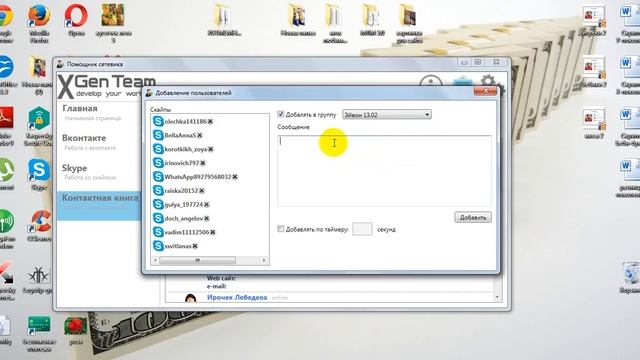Open the Skype section in the app sidebar
Image resolution: width=640 pixels, height=360 pixels.
(x=75, y=168)
